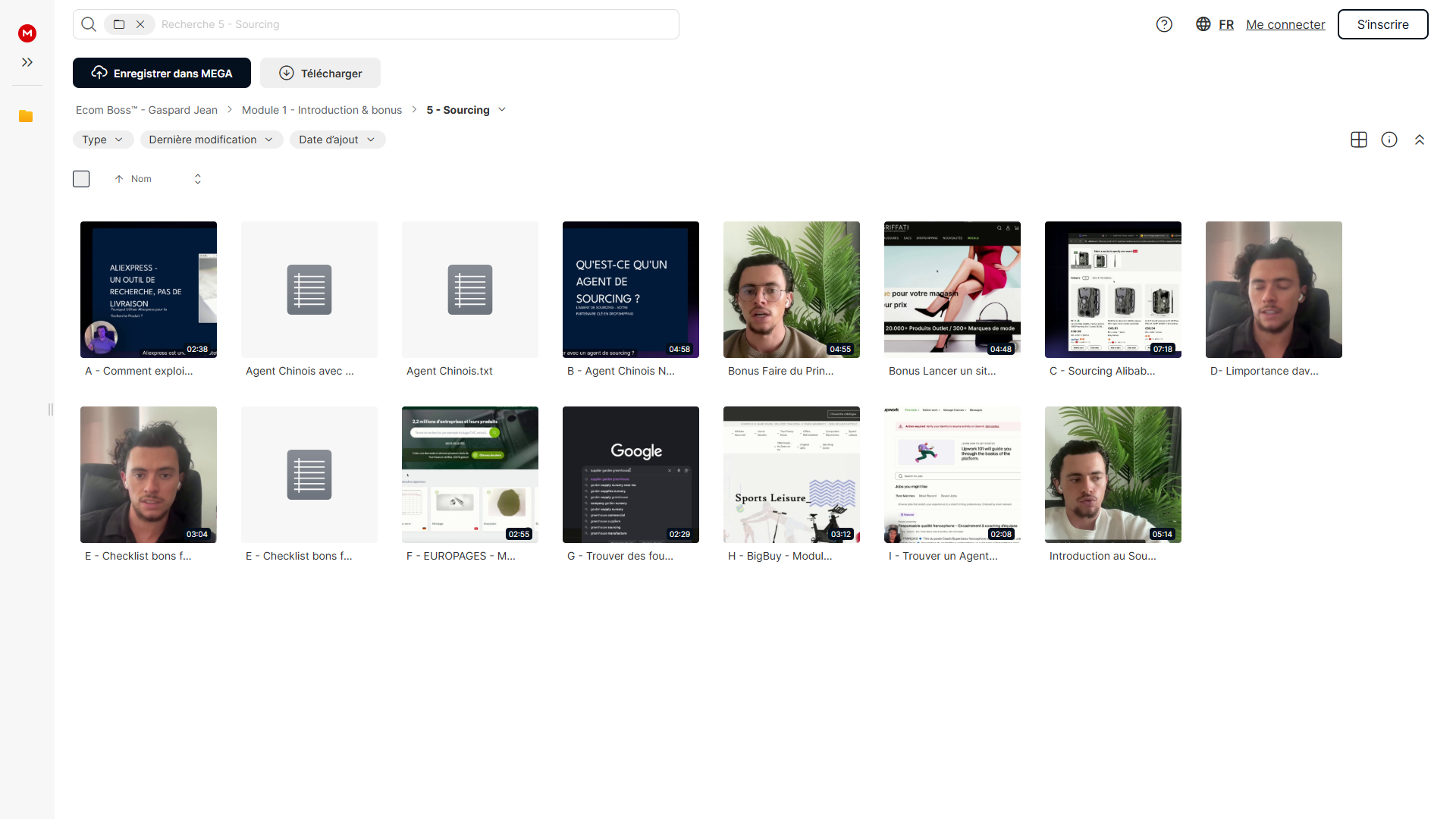Open H - BigBuy - Modul... video thumbnail
Image resolution: width=1456 pixels, height=819 pixels.
792,475
